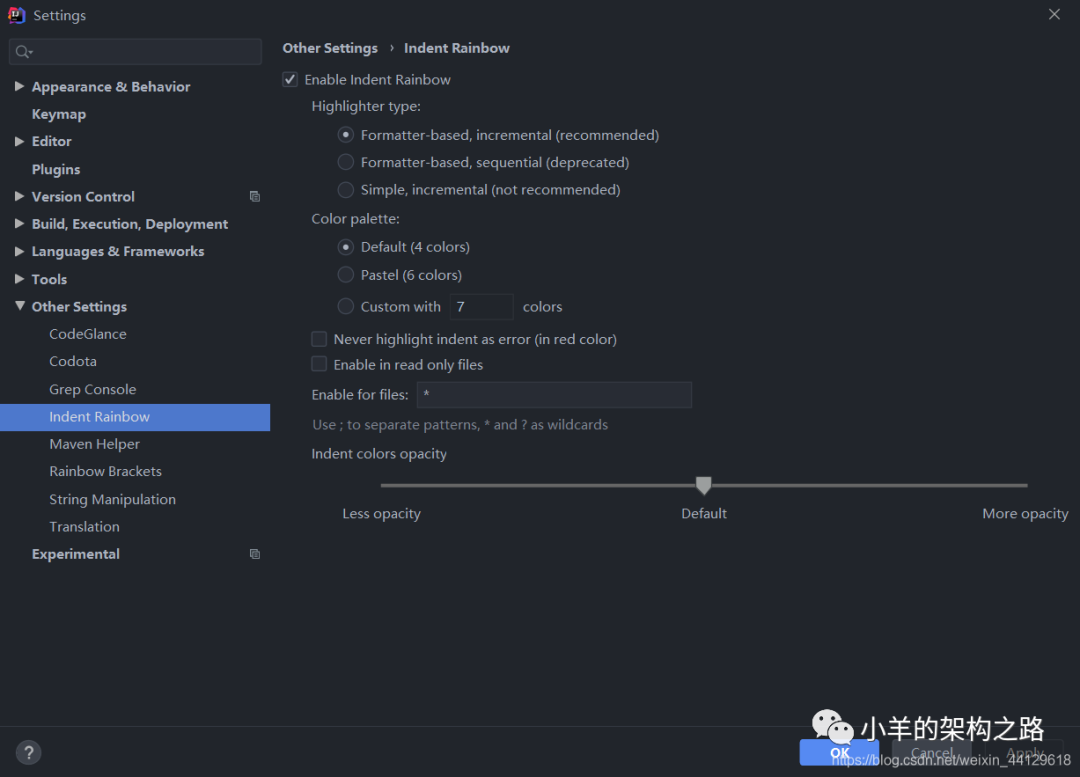Choose the Default (4 colors) palette

346,247
